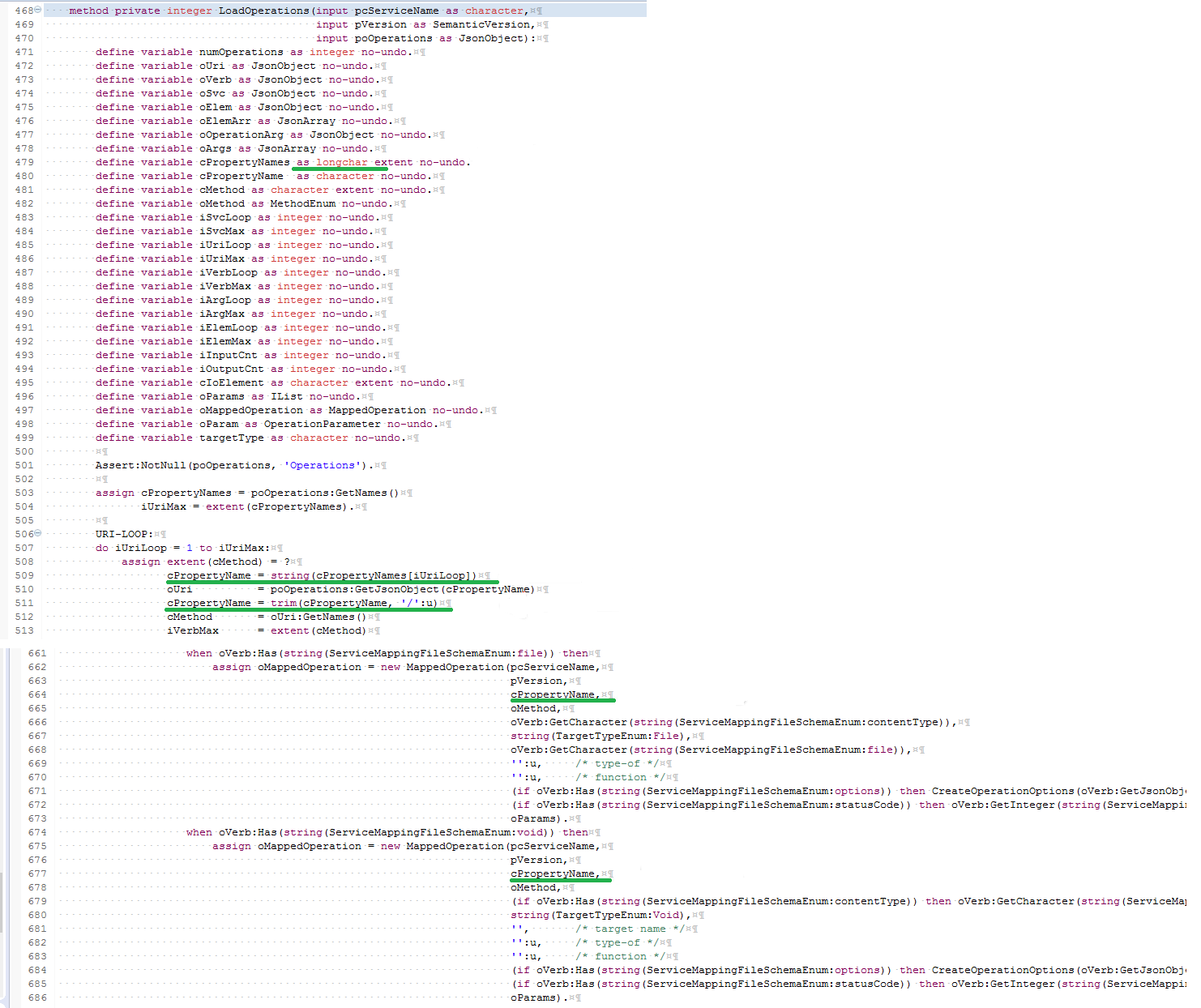The width and height of the screenshot is (1201, 1008).
Task: Click 'poOperations:GetJsonObject' on line 510
Action: point(355,589)
